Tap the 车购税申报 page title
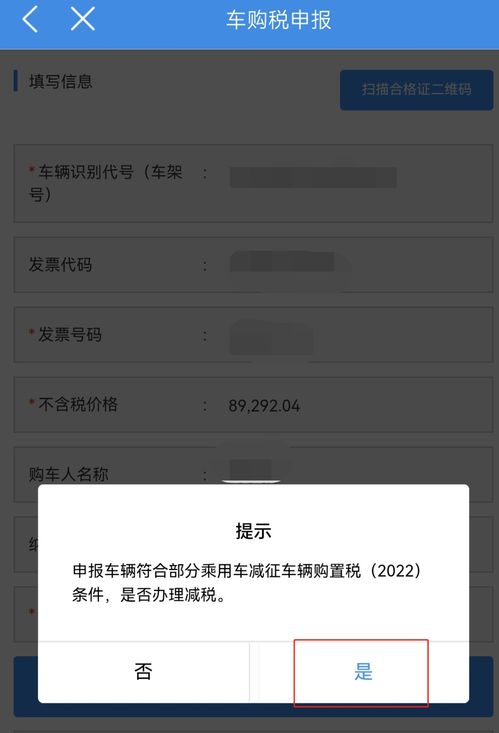This screenshot has height=733, width=499. click(279, 20)
